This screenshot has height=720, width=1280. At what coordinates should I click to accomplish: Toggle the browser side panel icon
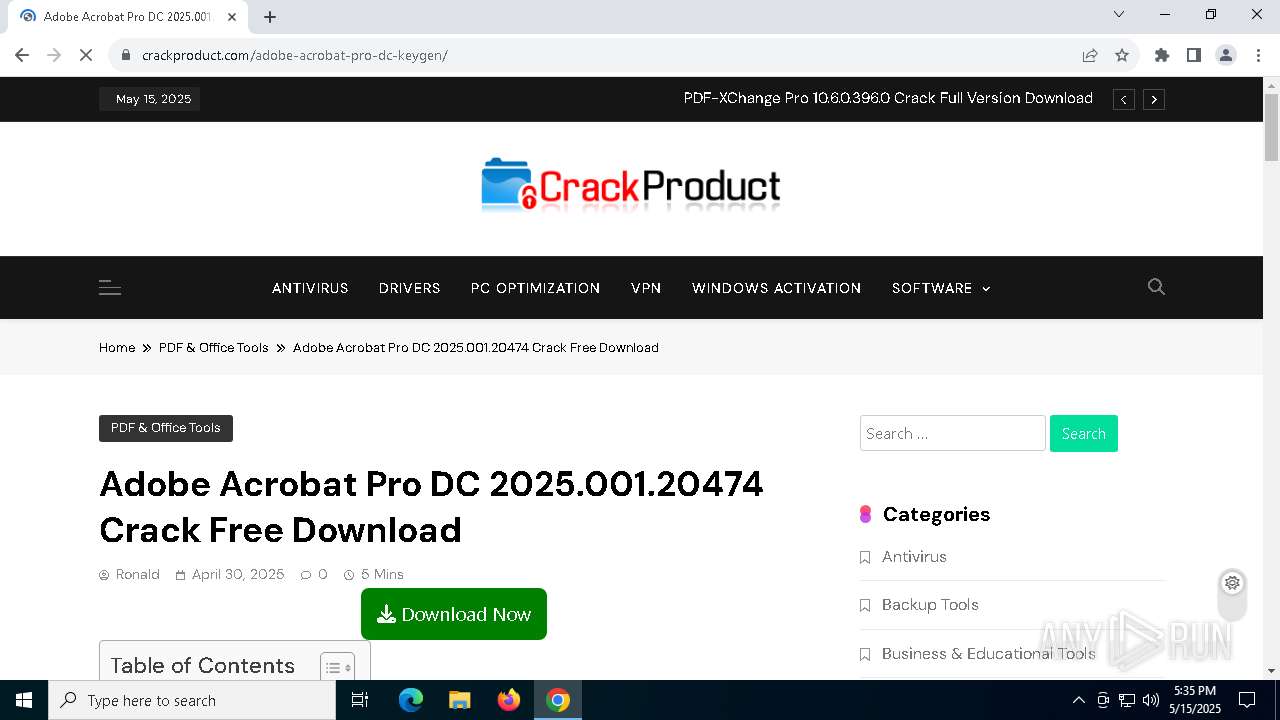coord(1194,55)
